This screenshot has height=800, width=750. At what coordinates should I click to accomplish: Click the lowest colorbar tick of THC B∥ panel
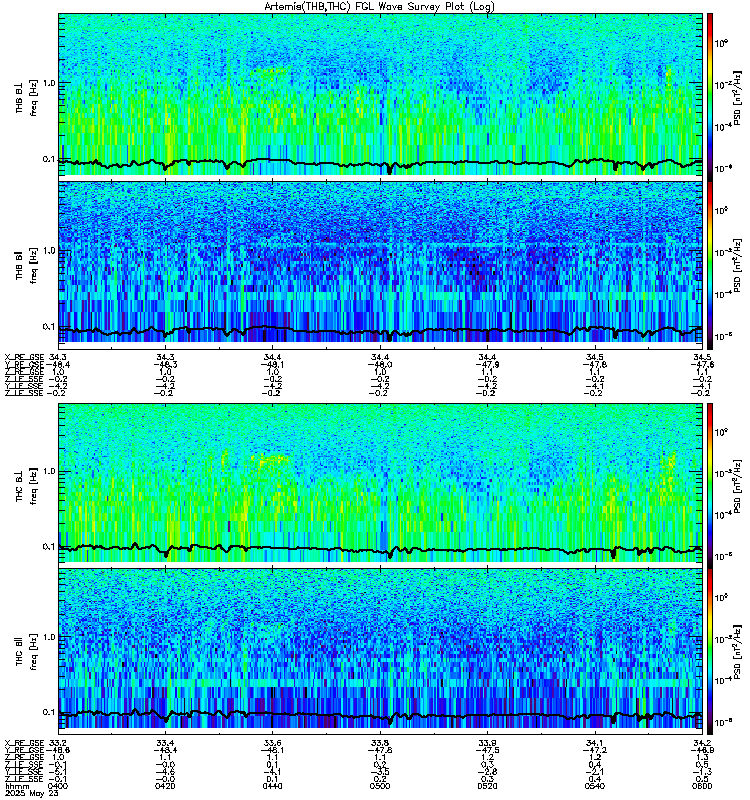721,722
